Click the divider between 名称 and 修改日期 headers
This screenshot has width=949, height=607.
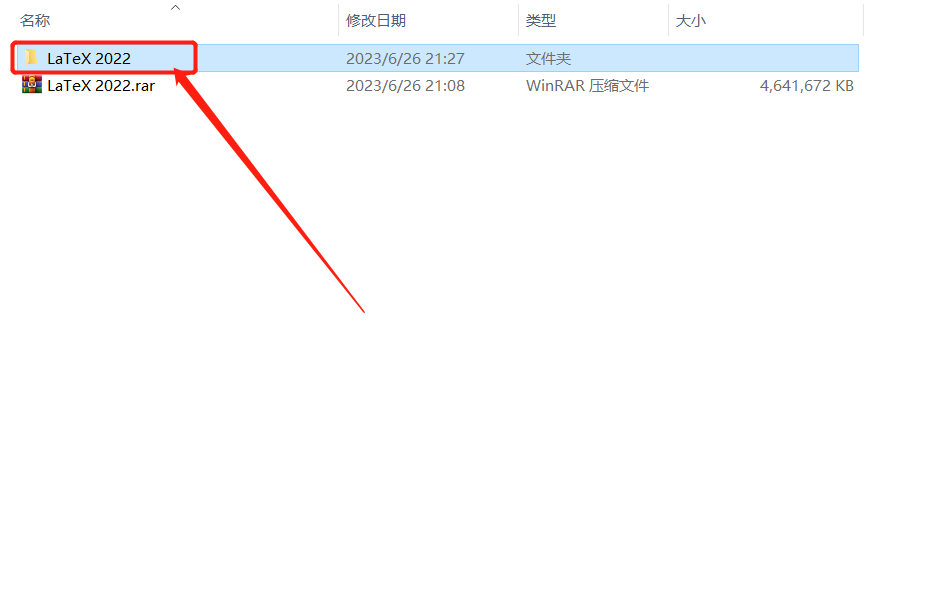[338, 19]
